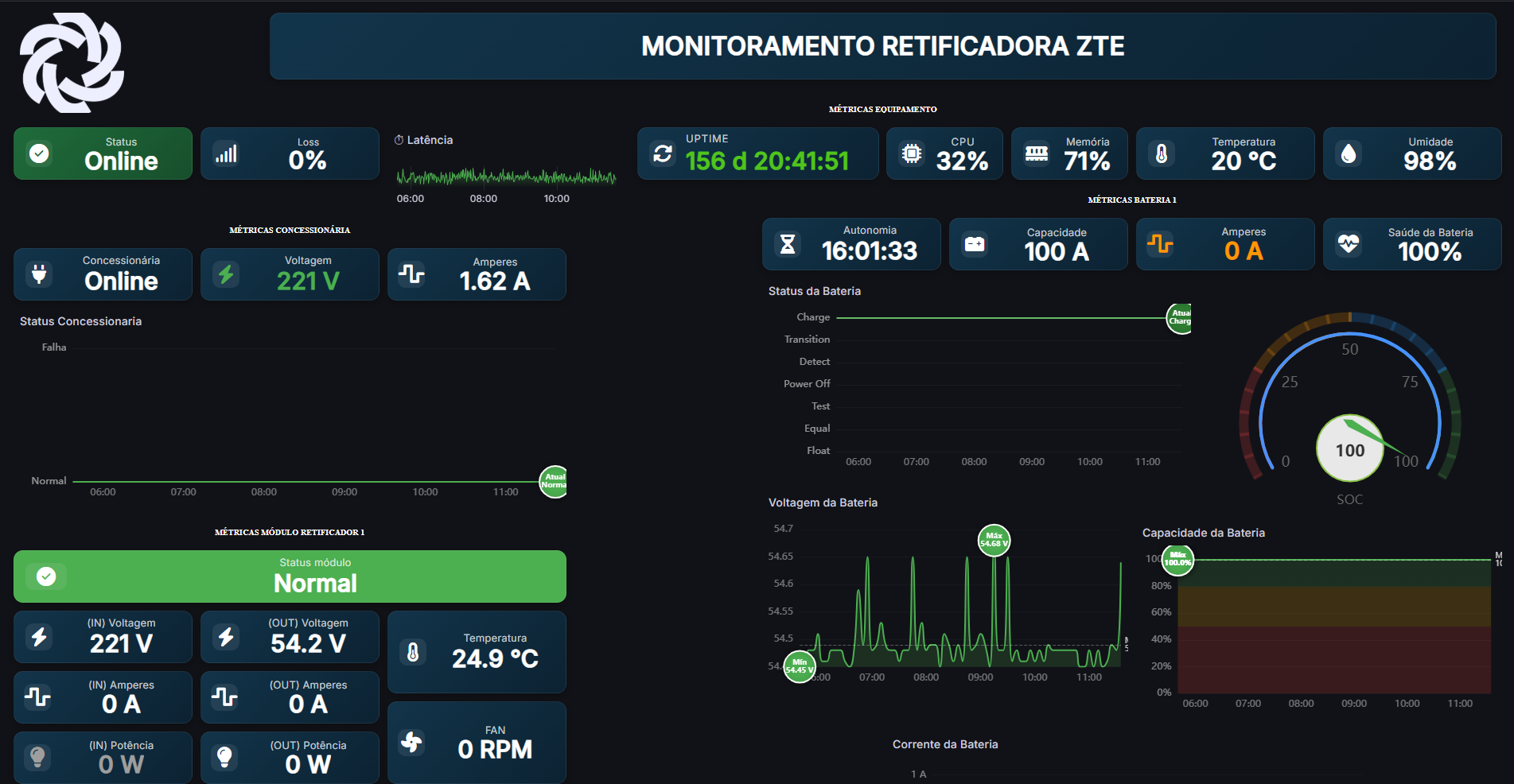Click the swirl logo in the header
1514x784 pixels.
tap(72, 62)
